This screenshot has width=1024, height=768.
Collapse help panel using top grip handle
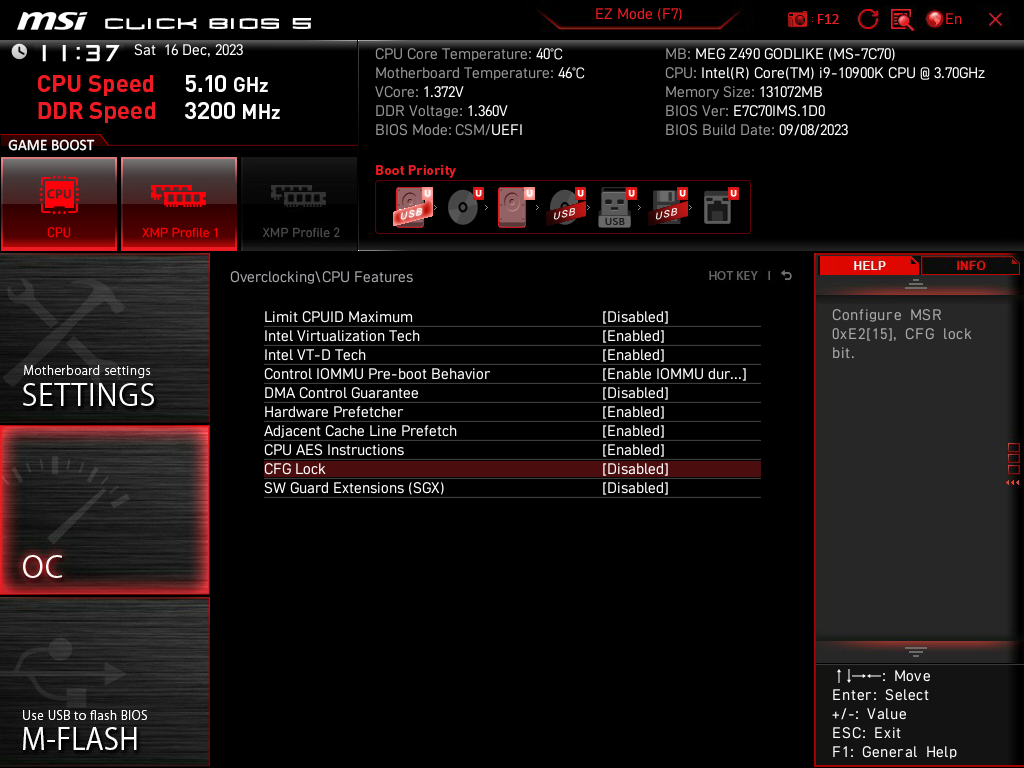click(916, 283)
